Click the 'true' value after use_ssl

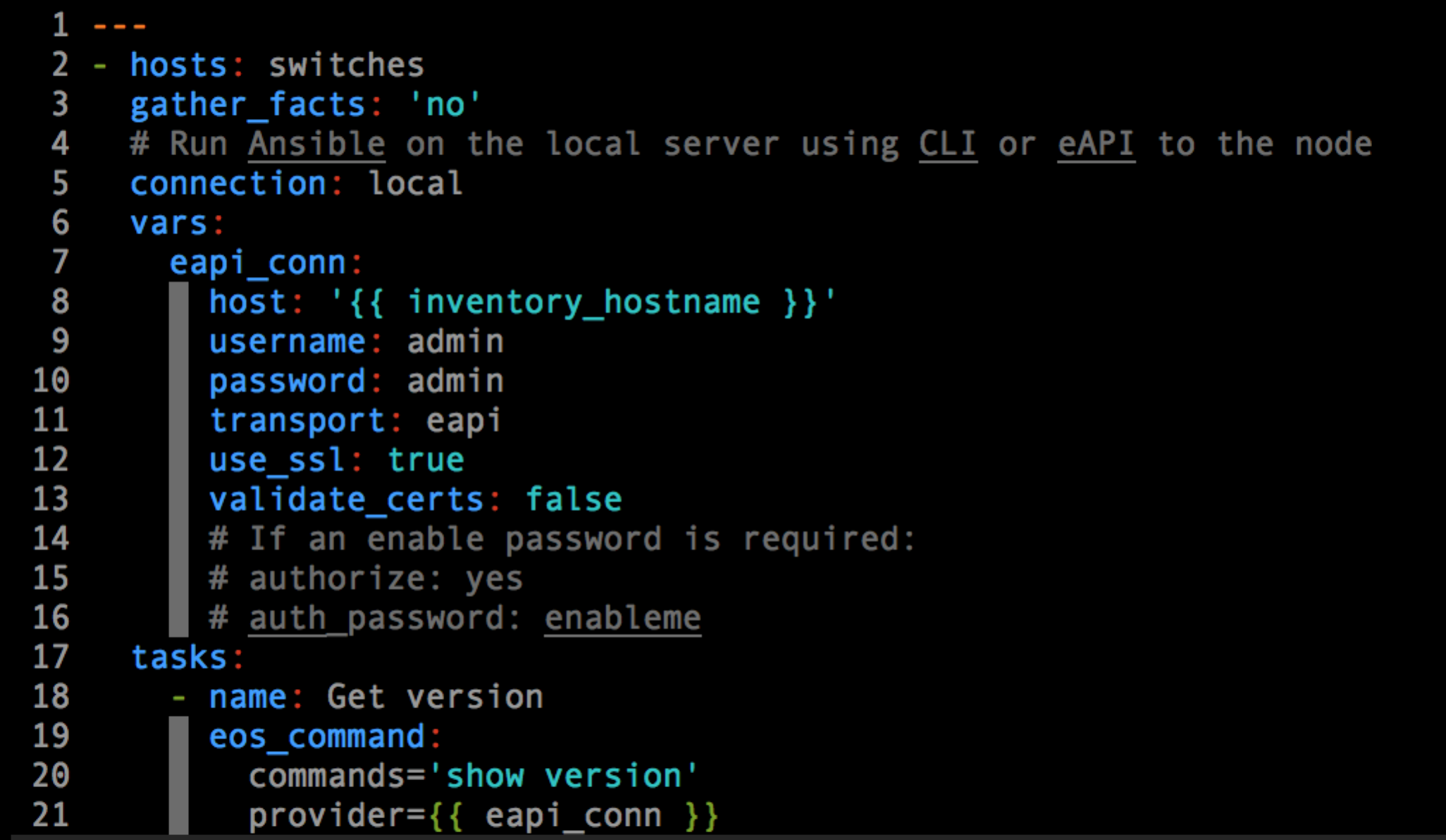tap(426, 460)
